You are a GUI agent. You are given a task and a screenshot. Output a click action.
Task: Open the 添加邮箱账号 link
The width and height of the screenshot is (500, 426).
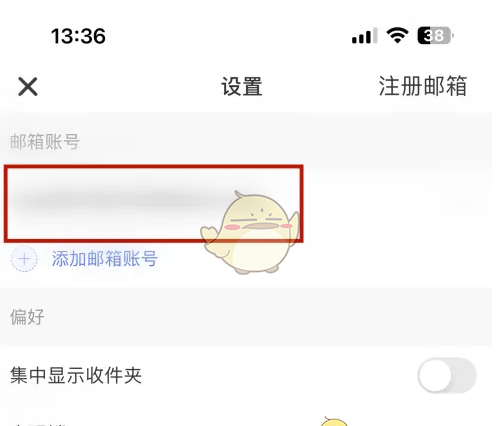(x=104, y=259)
